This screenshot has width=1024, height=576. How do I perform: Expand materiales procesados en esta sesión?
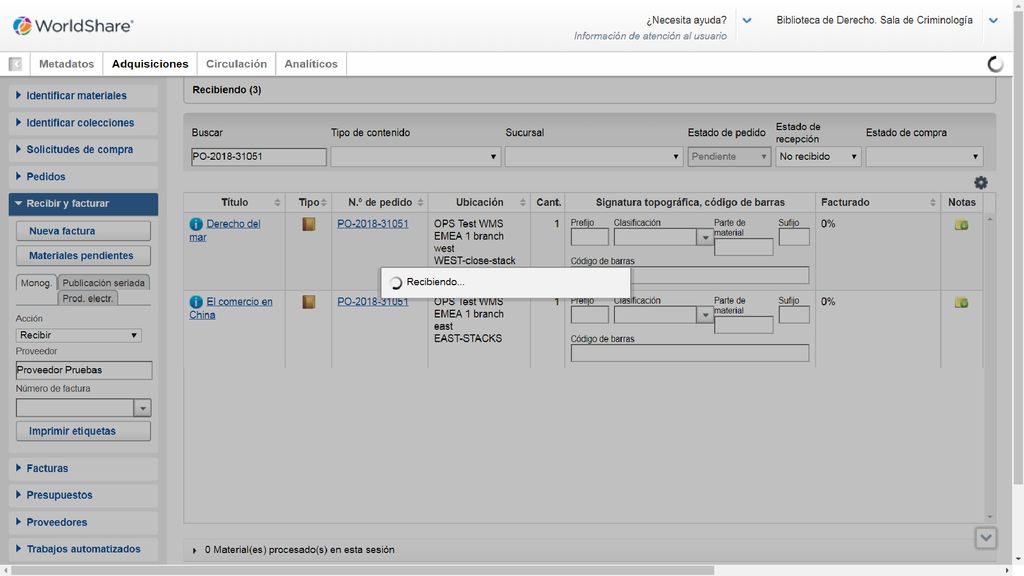195,551
